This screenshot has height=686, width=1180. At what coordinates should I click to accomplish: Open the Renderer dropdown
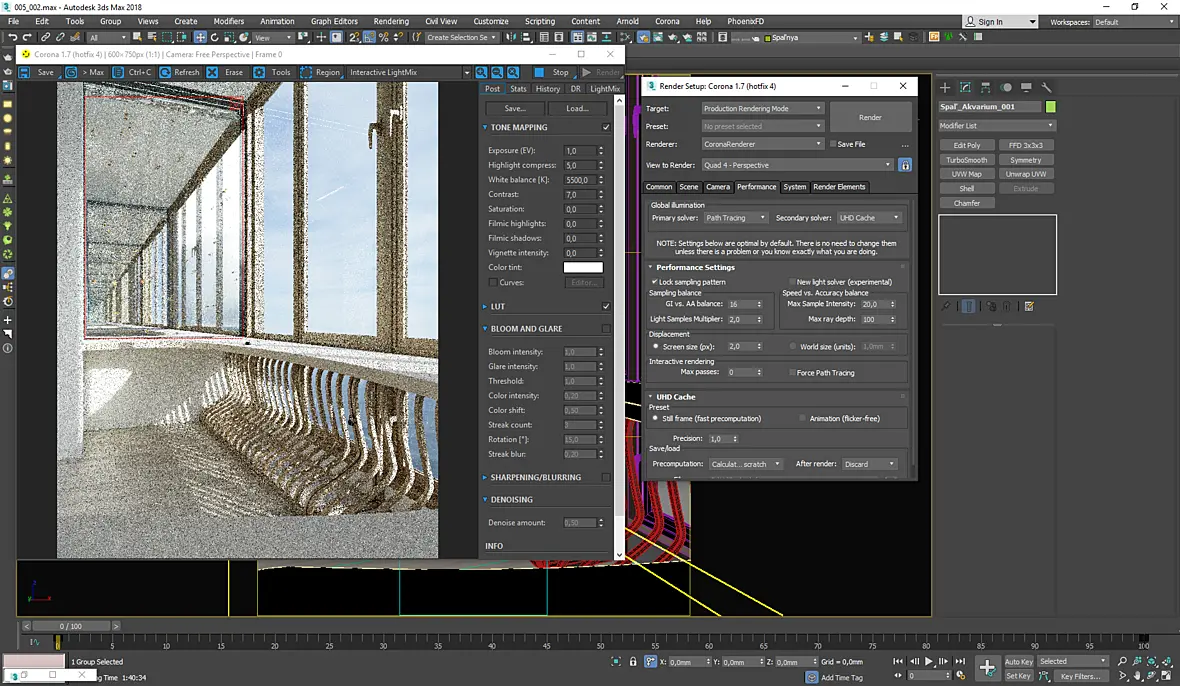coord(762,144)
